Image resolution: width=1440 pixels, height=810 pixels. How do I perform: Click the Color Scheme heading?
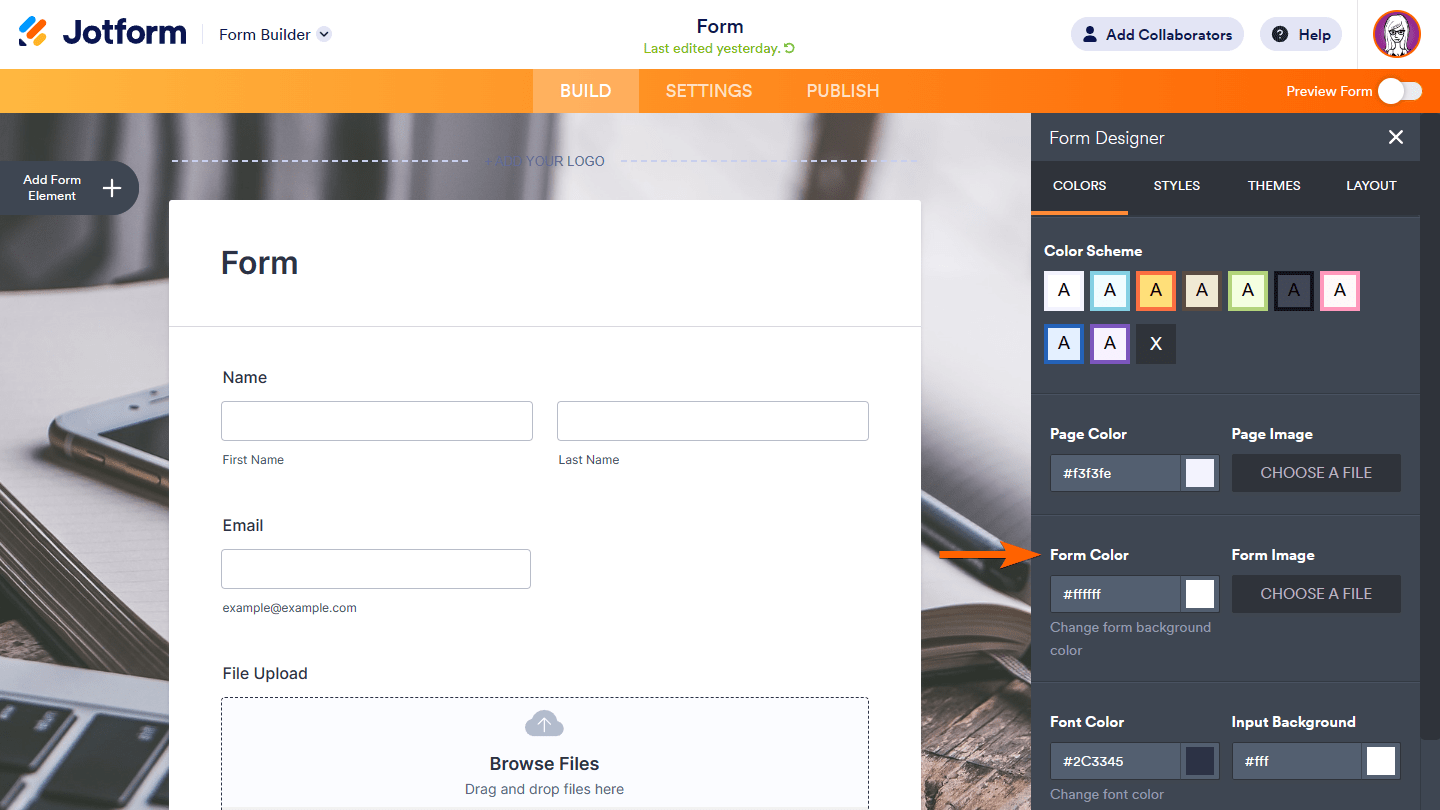tap(1093, 251)
